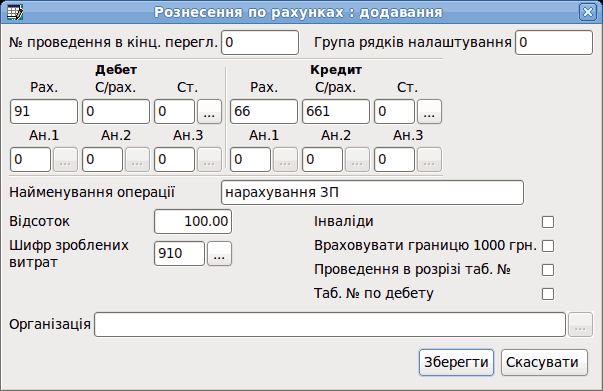Toggle Враховувати границю 1000 грн. checkbox
Viewport: 603px width, 391px height.
[548, 246]
